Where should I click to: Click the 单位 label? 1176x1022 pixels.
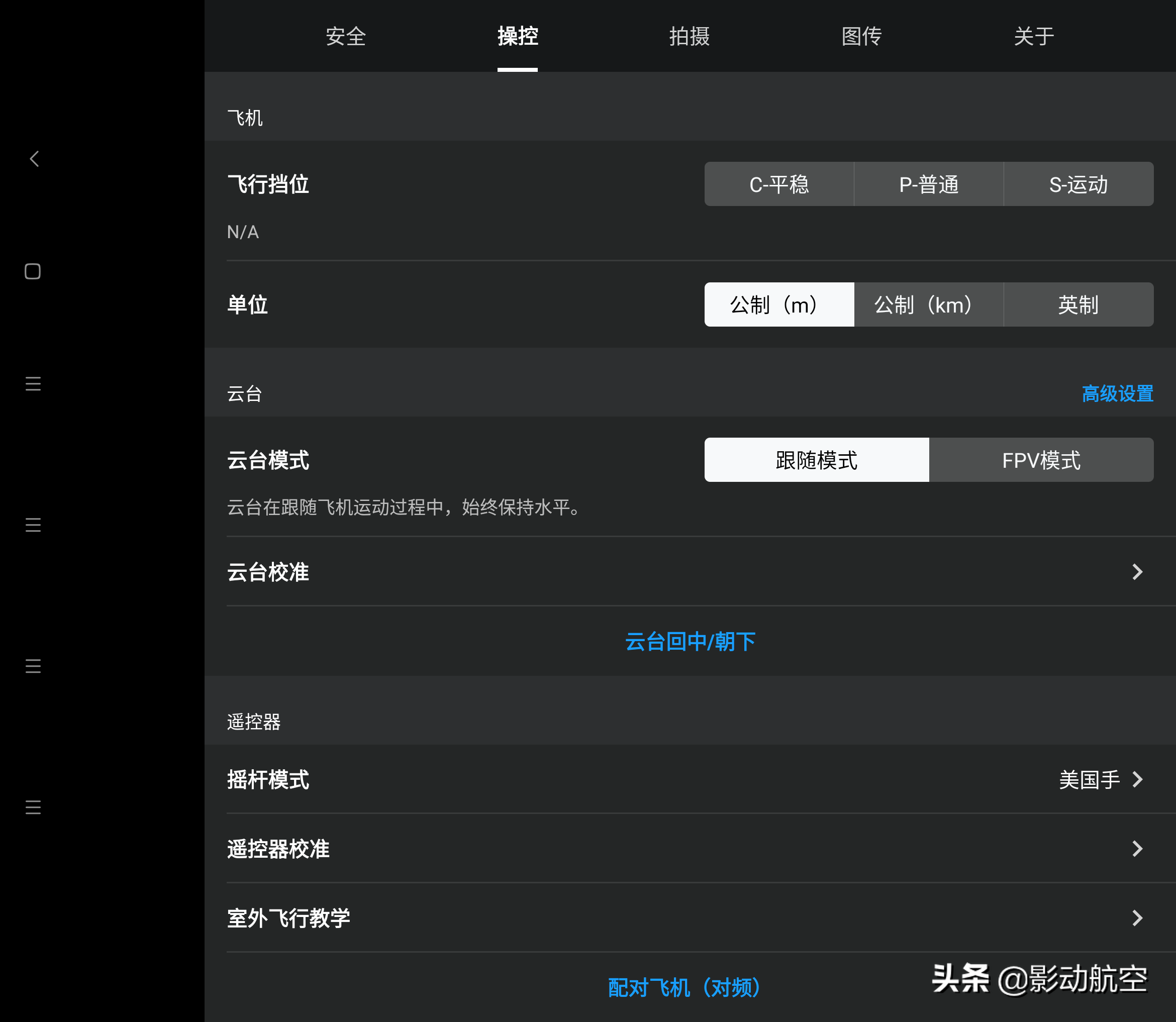pyautogui.click(x=248, y=304)
